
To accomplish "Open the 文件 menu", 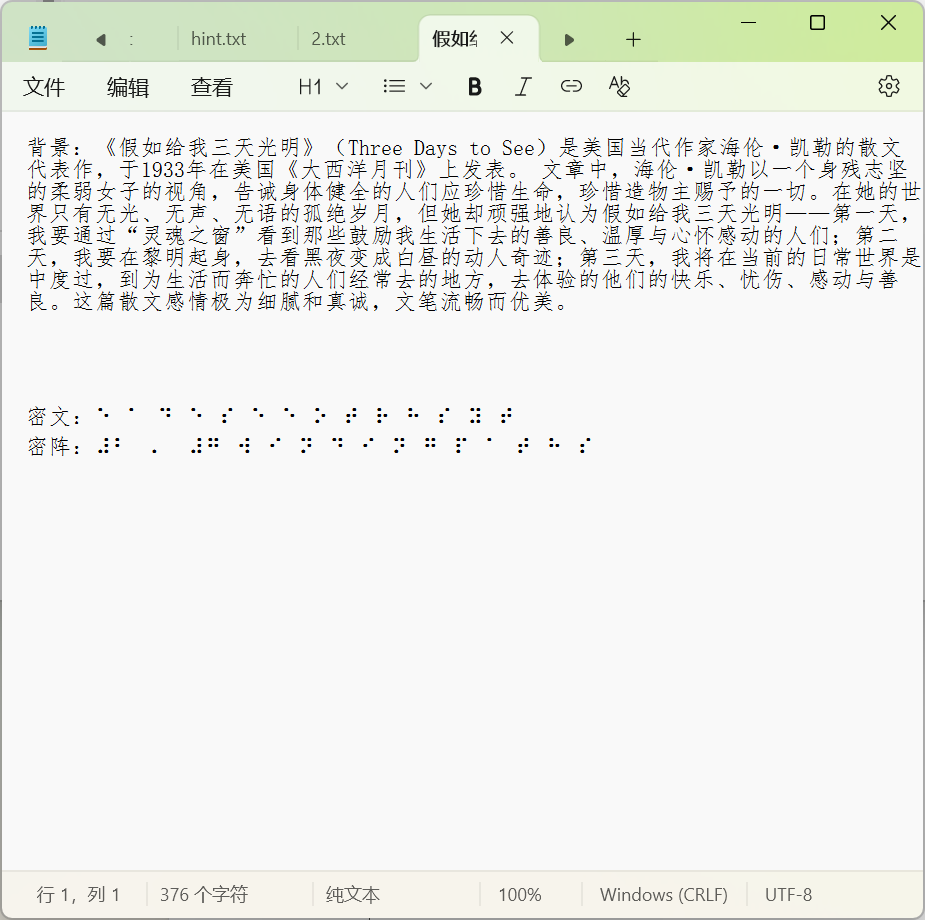I will tap(44, 88).
